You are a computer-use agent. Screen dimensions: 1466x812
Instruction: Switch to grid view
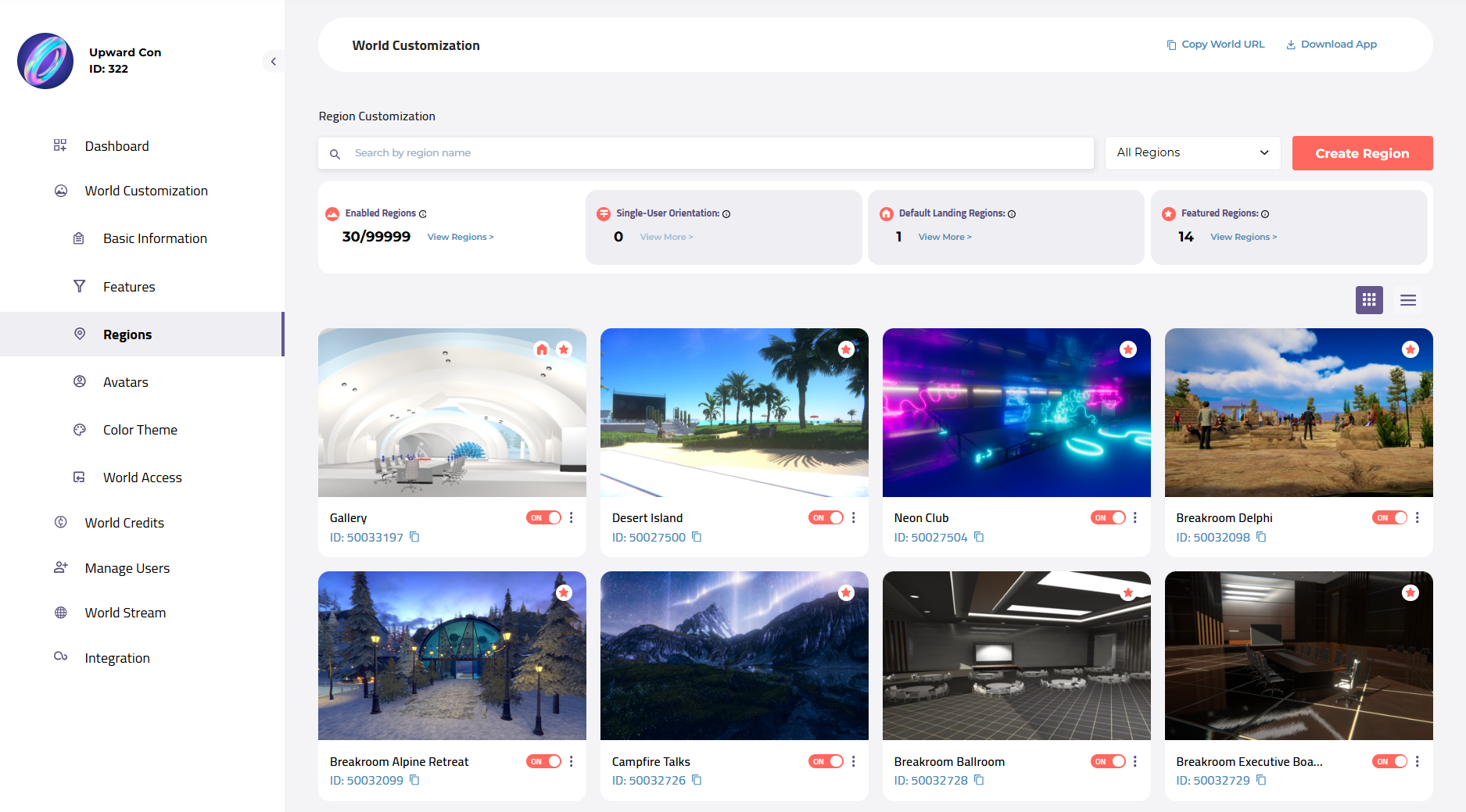[1369, 300]
